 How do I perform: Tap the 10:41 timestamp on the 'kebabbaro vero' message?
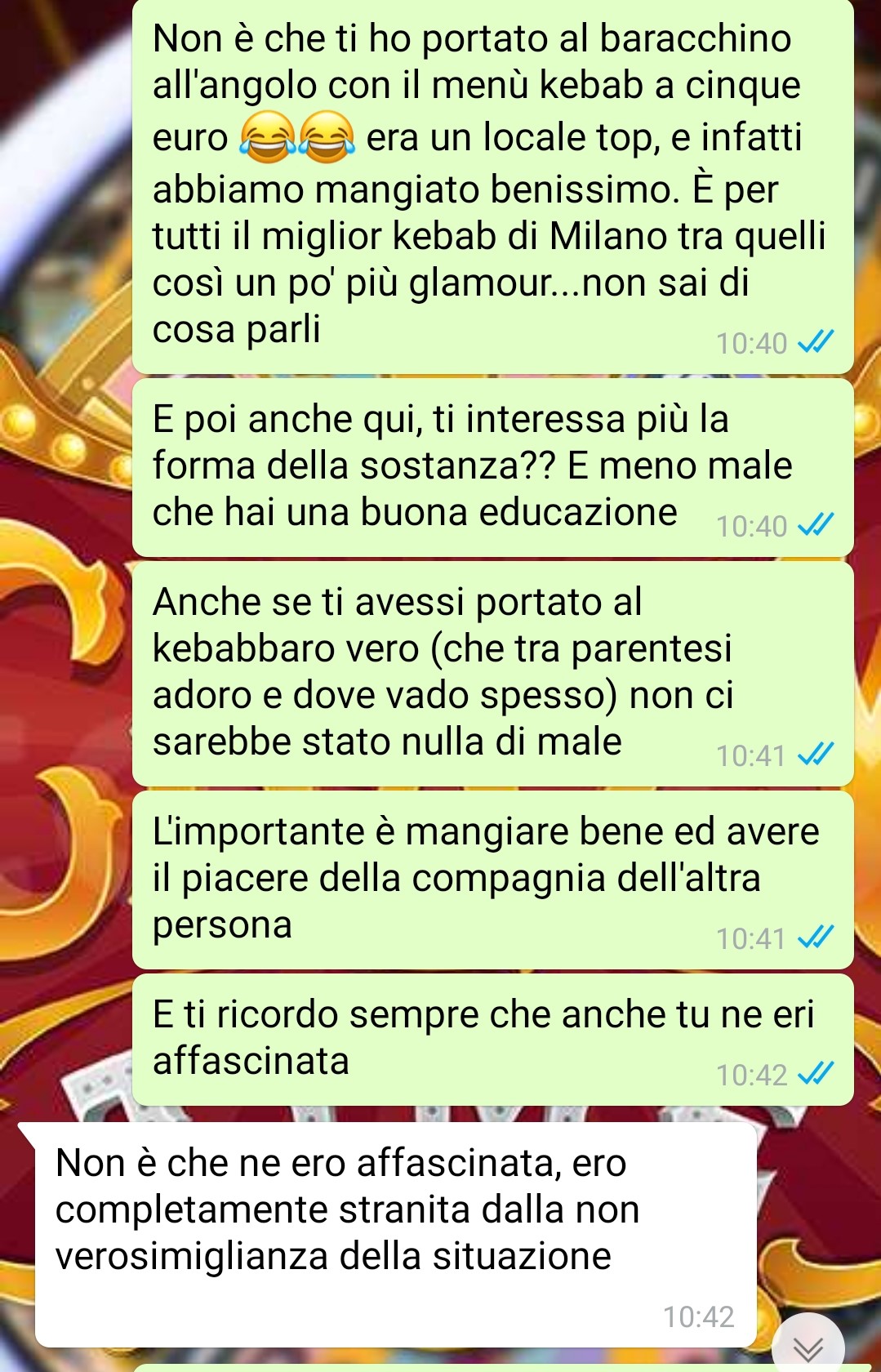pyautogui.click(x=751, y=755)
